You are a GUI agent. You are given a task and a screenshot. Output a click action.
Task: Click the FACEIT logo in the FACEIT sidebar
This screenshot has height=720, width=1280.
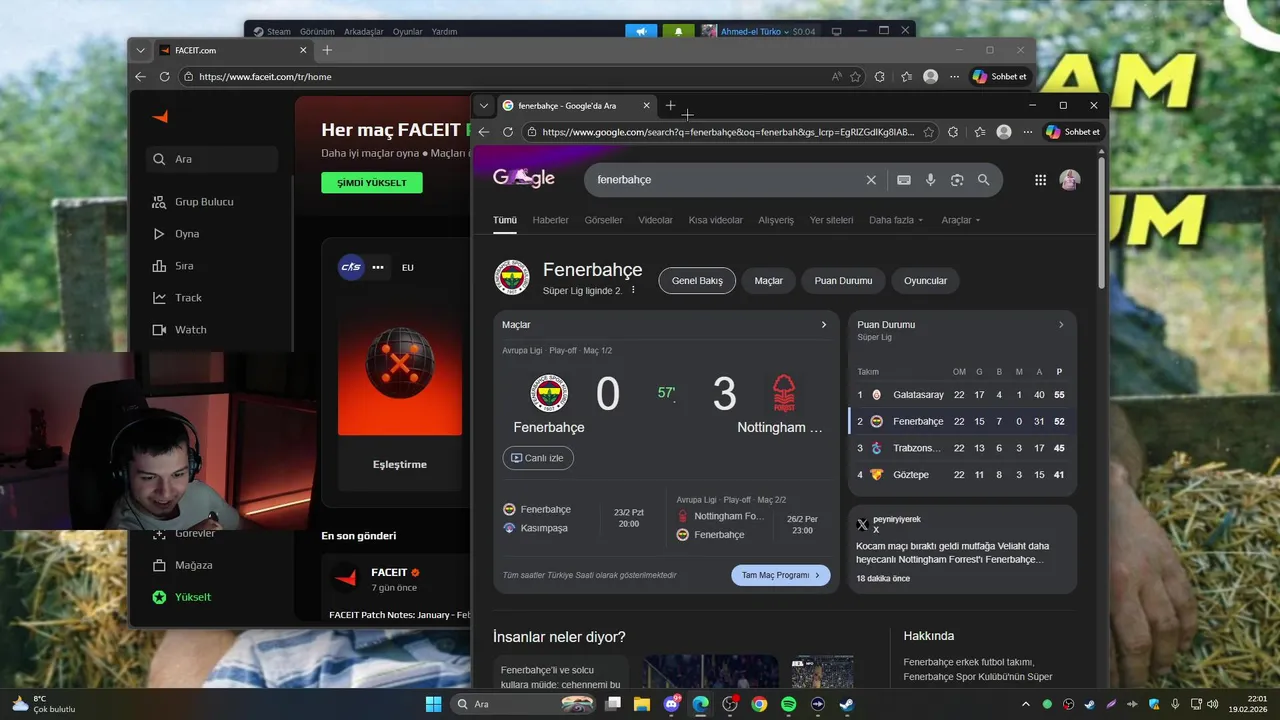160,117
